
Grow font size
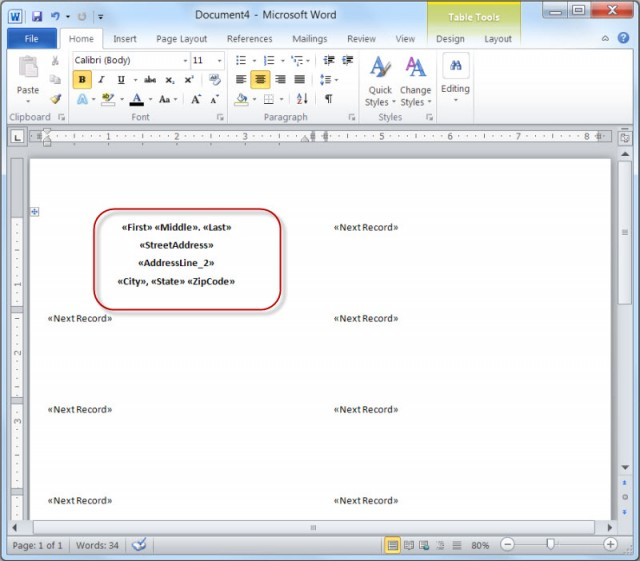coord(196,99)
